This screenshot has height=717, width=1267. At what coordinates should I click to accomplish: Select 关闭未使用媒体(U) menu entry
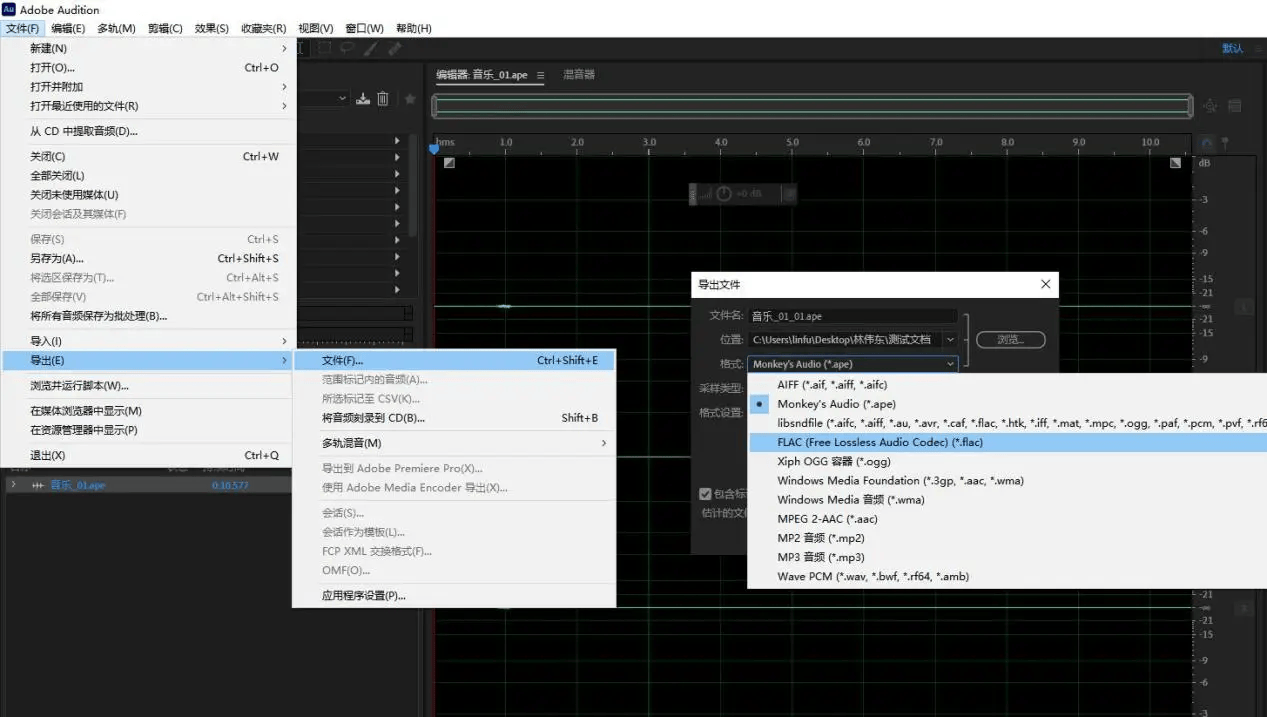[x=148, y=195]
